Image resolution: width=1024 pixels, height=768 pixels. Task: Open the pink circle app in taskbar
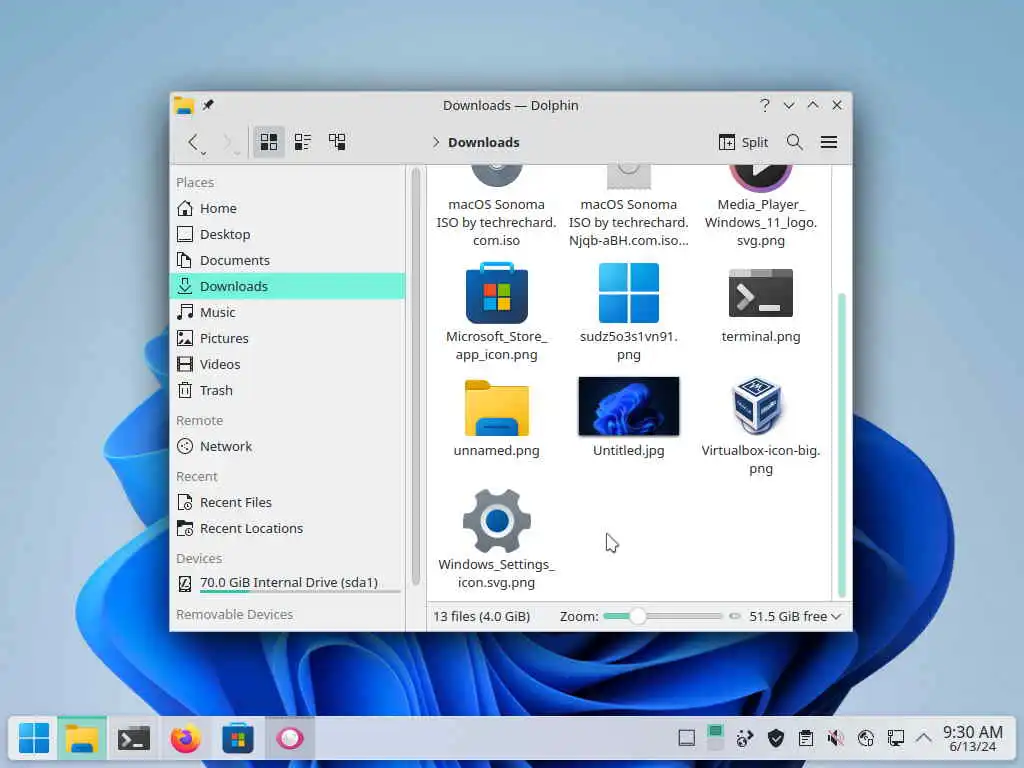click(x=289, y=739)
